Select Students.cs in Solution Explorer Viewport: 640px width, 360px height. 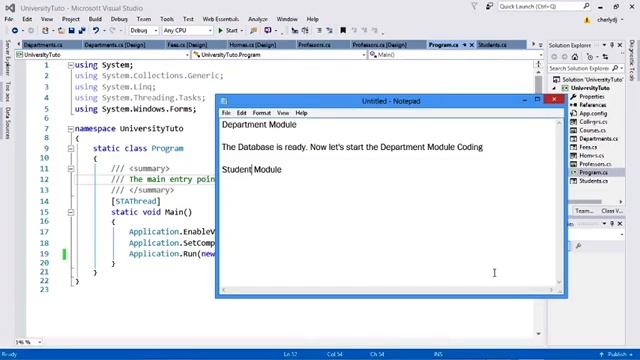click(x=593, y=181)
